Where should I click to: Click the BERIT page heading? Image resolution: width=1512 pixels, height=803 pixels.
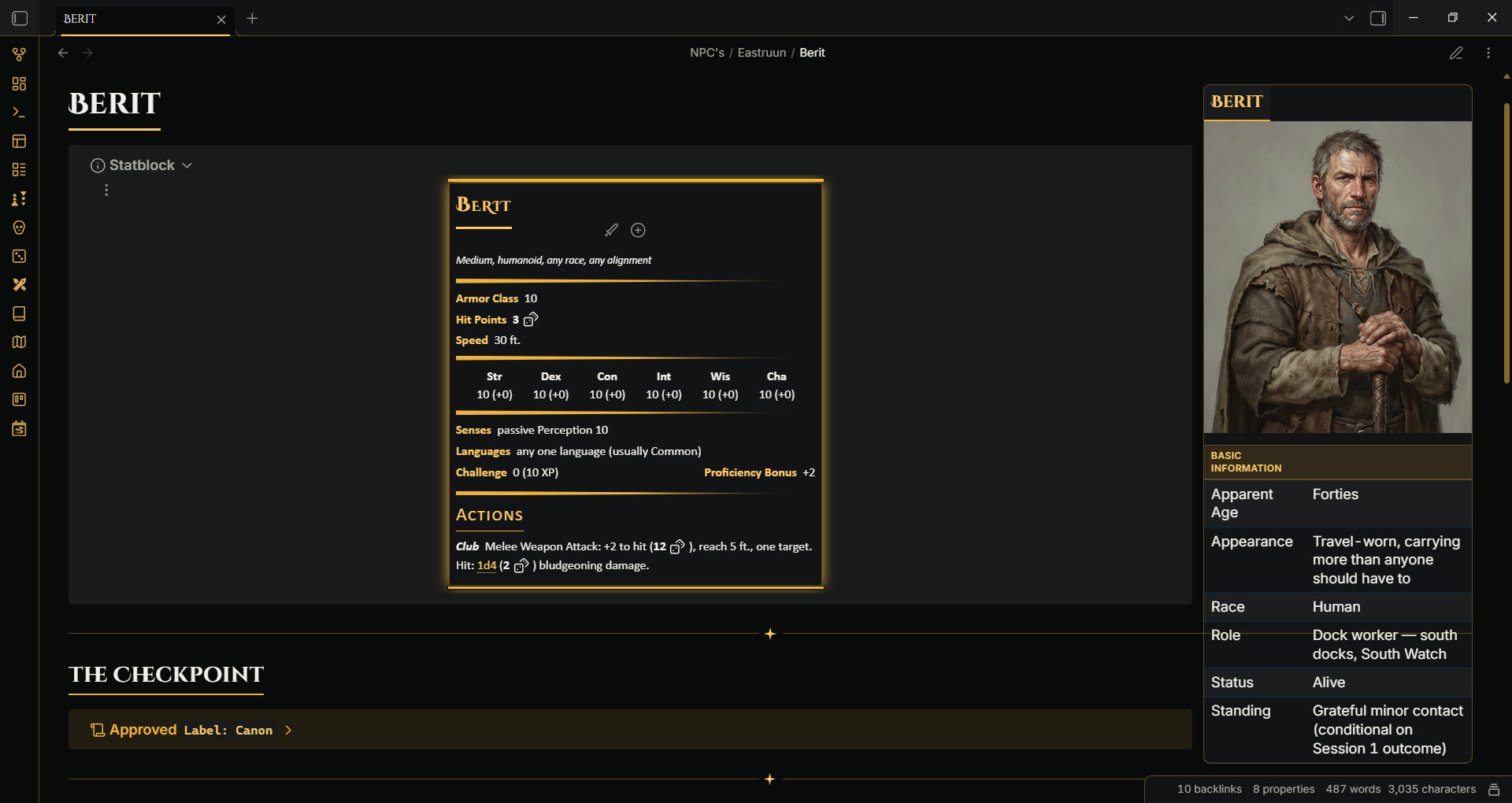point(114,103)
